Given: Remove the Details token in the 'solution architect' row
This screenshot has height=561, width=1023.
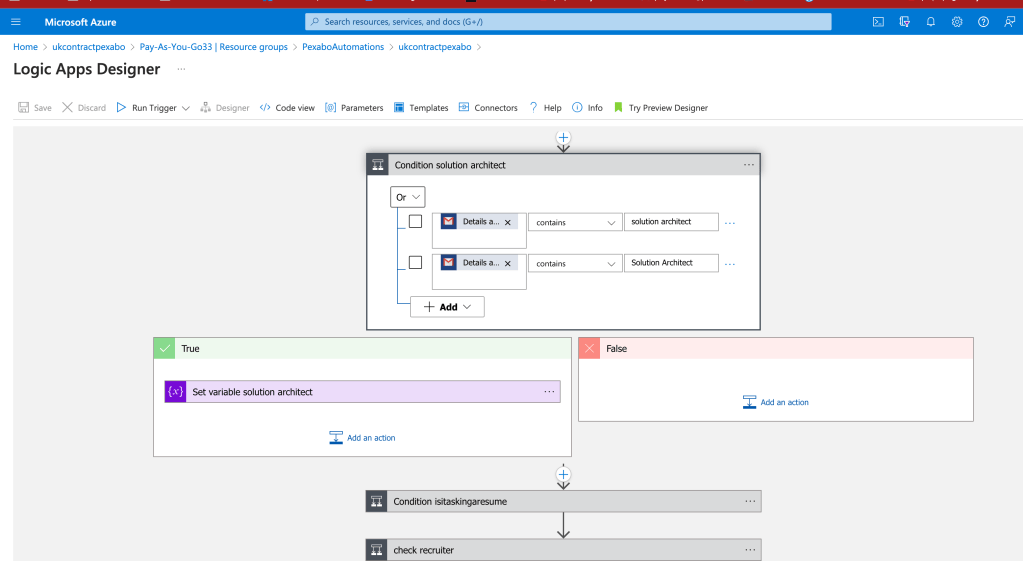Looking at the screenshot, I should point(508,222).
